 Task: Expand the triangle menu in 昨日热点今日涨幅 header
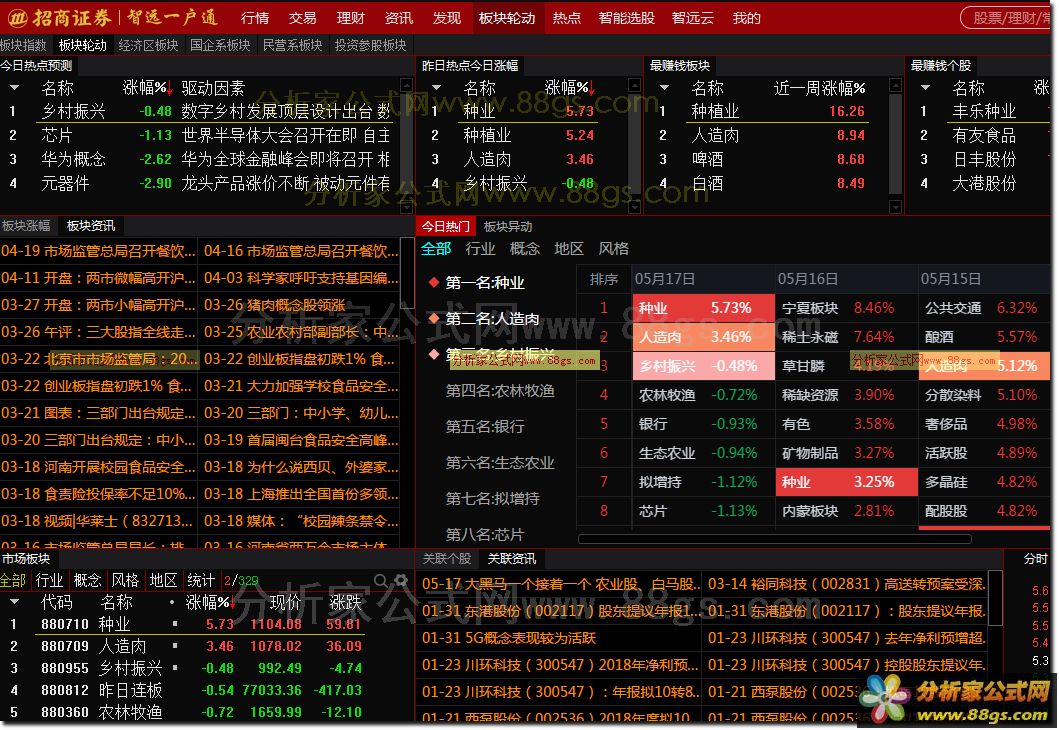[x=436, y=88]
